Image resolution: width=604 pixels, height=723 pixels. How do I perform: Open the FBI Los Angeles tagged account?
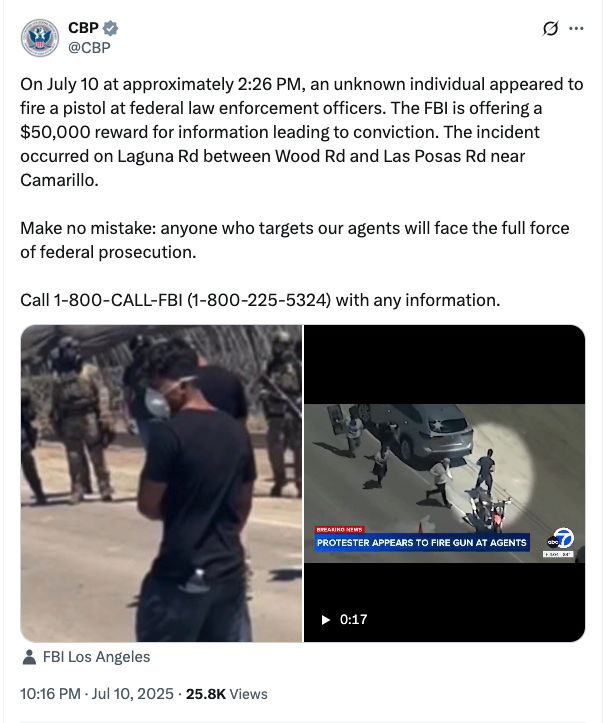[96, 657]
